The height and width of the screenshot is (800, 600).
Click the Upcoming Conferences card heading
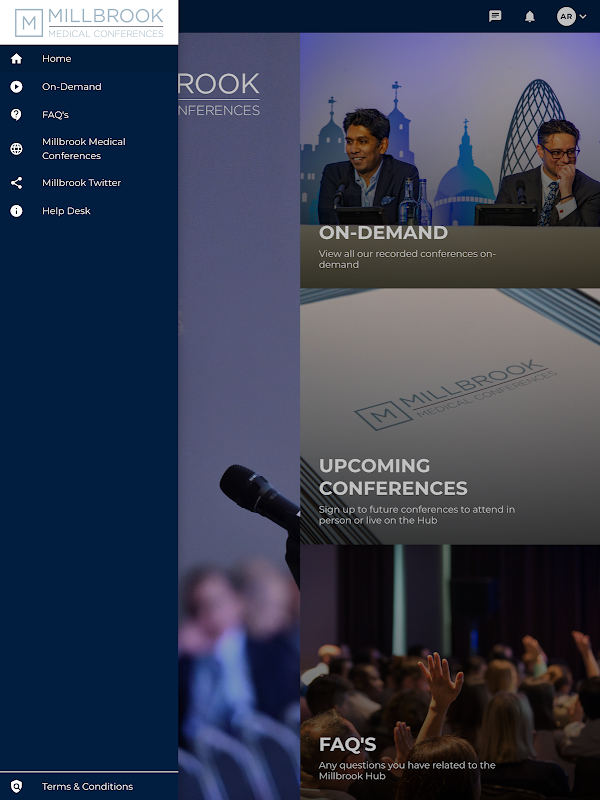(393, 477)
